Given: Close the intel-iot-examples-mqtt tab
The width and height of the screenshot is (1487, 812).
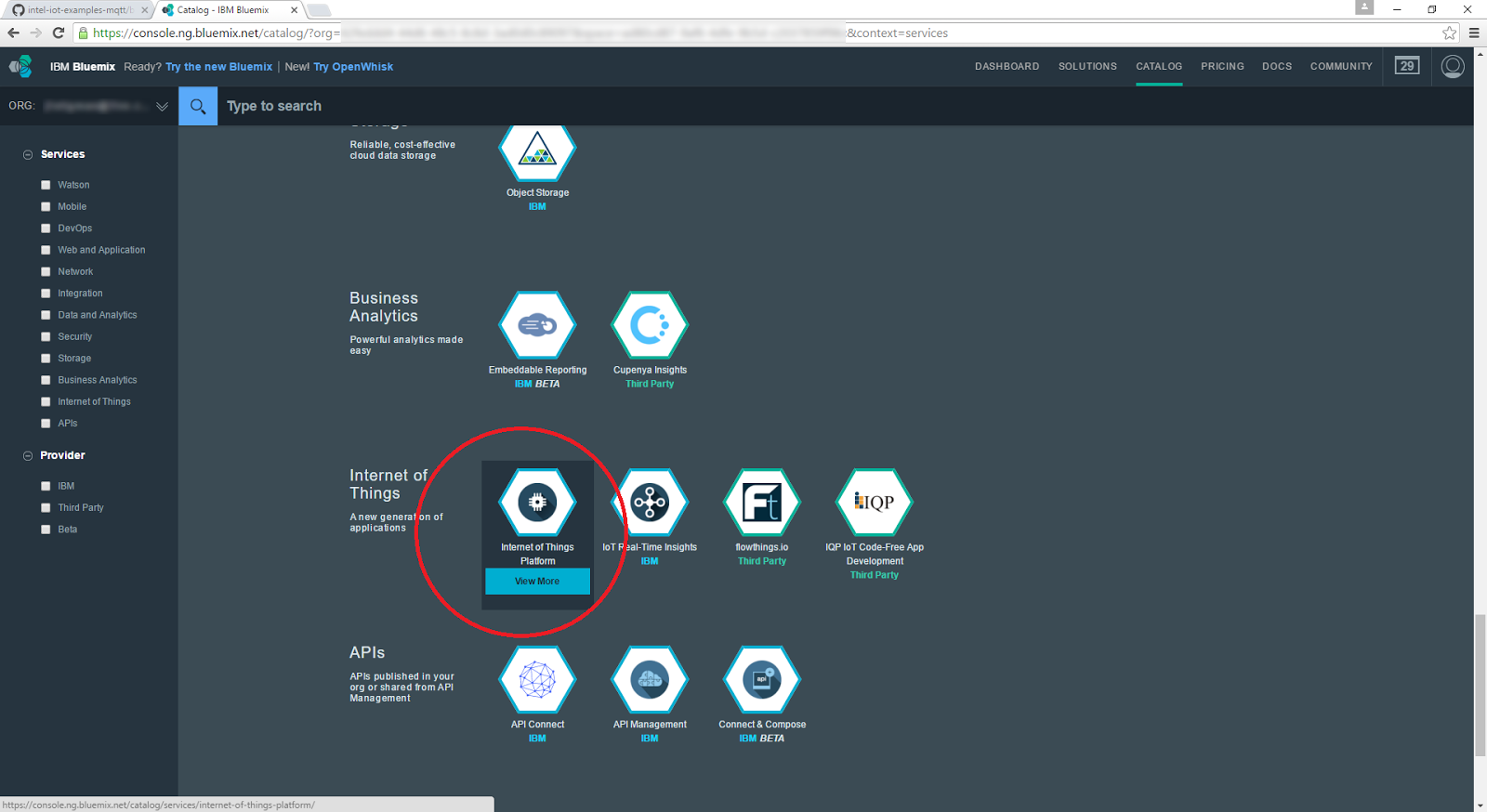Looking at the screenshot, I should point(144,10).
